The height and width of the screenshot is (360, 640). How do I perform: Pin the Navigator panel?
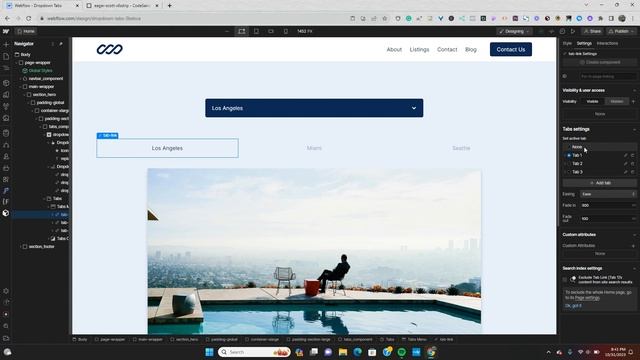(61, 44)
